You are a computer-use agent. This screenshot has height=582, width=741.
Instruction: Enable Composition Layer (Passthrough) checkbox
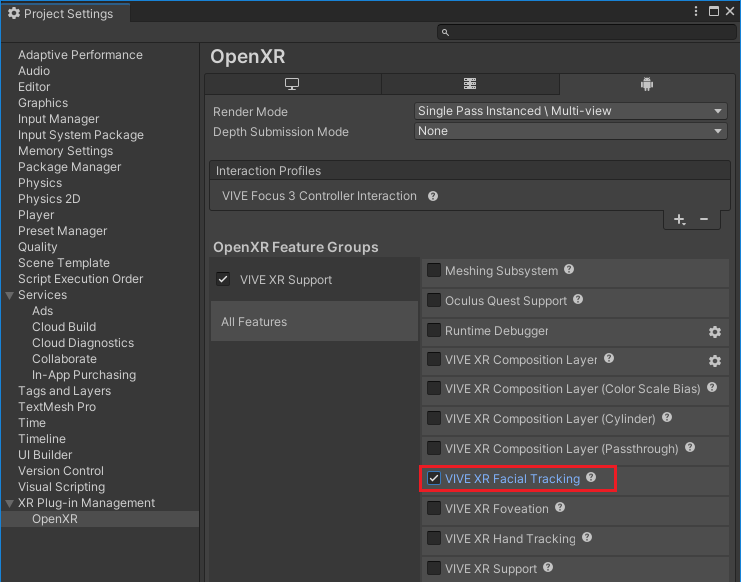[434, 448]
